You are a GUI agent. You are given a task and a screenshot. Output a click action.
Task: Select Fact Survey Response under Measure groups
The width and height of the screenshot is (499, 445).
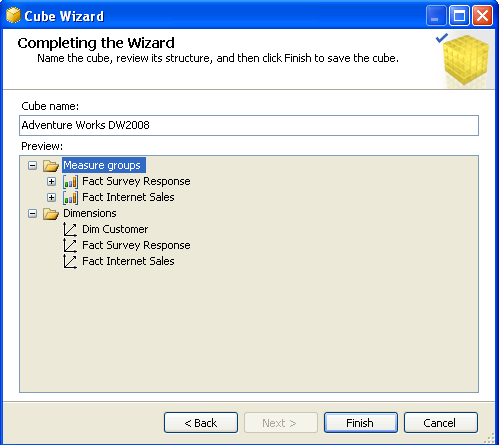tap(136, 181)
